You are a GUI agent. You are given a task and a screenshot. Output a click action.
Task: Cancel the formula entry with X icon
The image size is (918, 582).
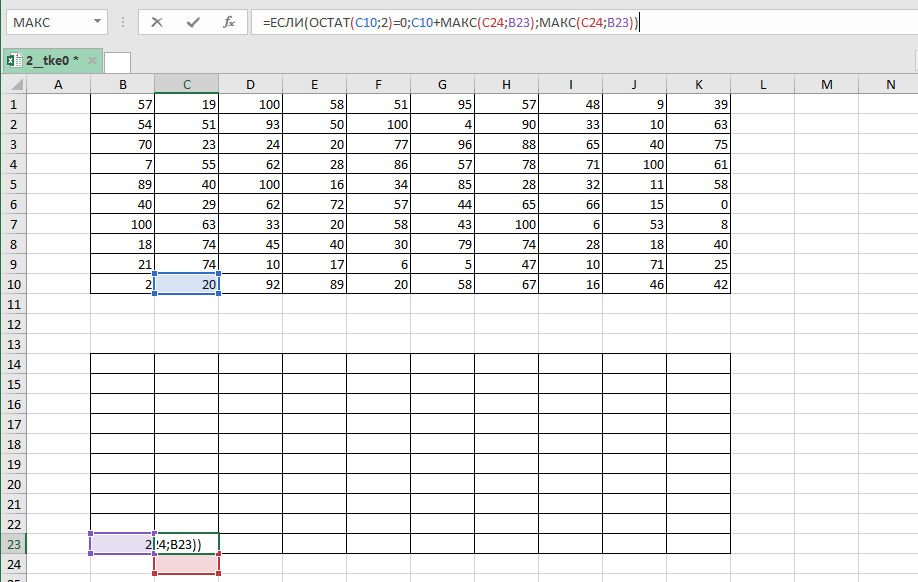point(157,22)
